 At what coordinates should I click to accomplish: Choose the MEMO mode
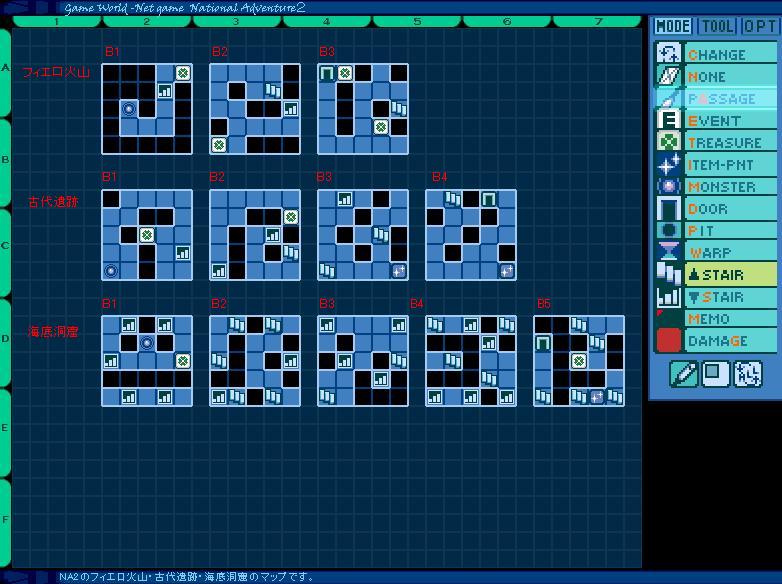pos(716,318)
